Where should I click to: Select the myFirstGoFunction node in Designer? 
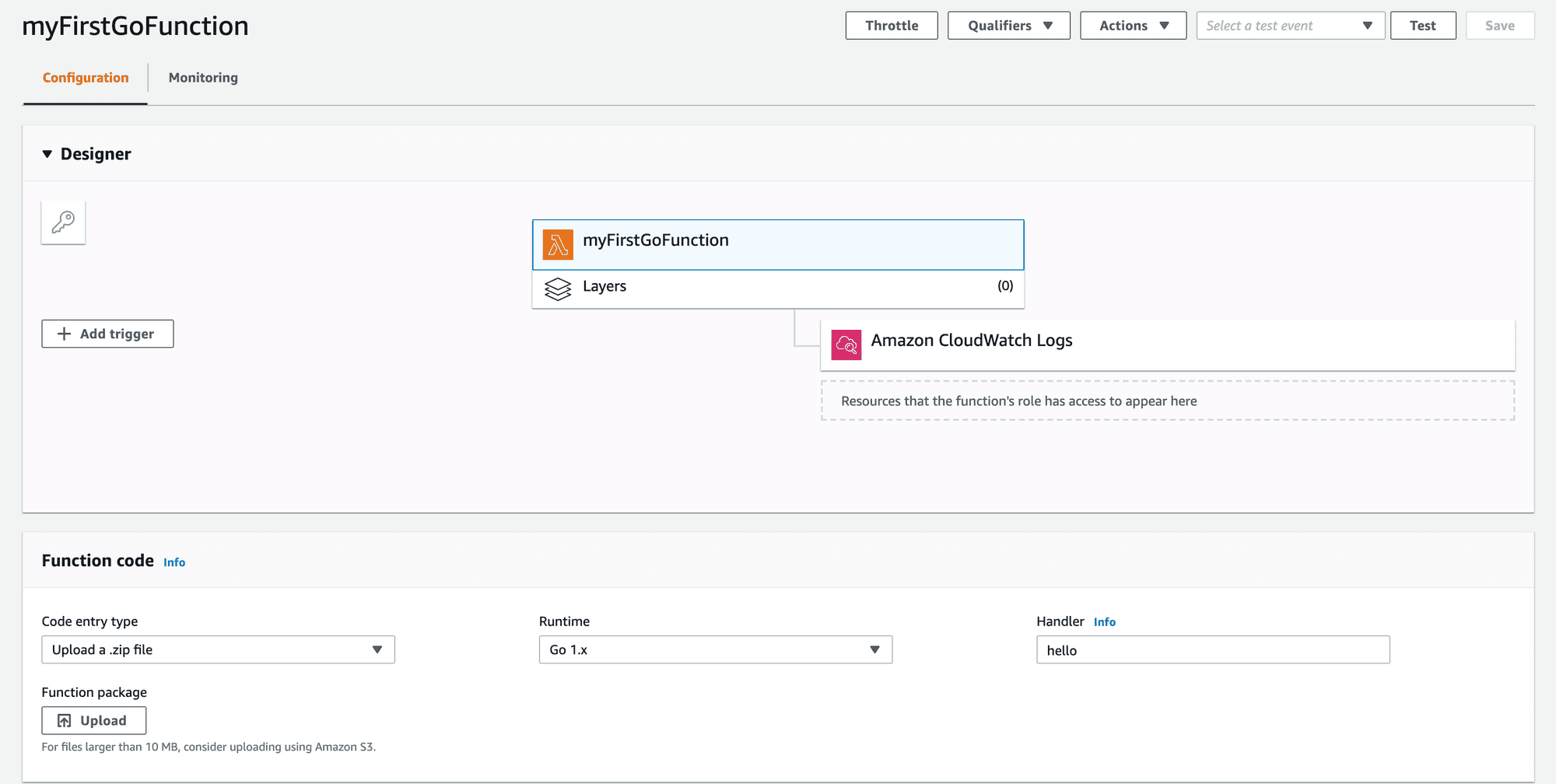[x=778, y=245]
